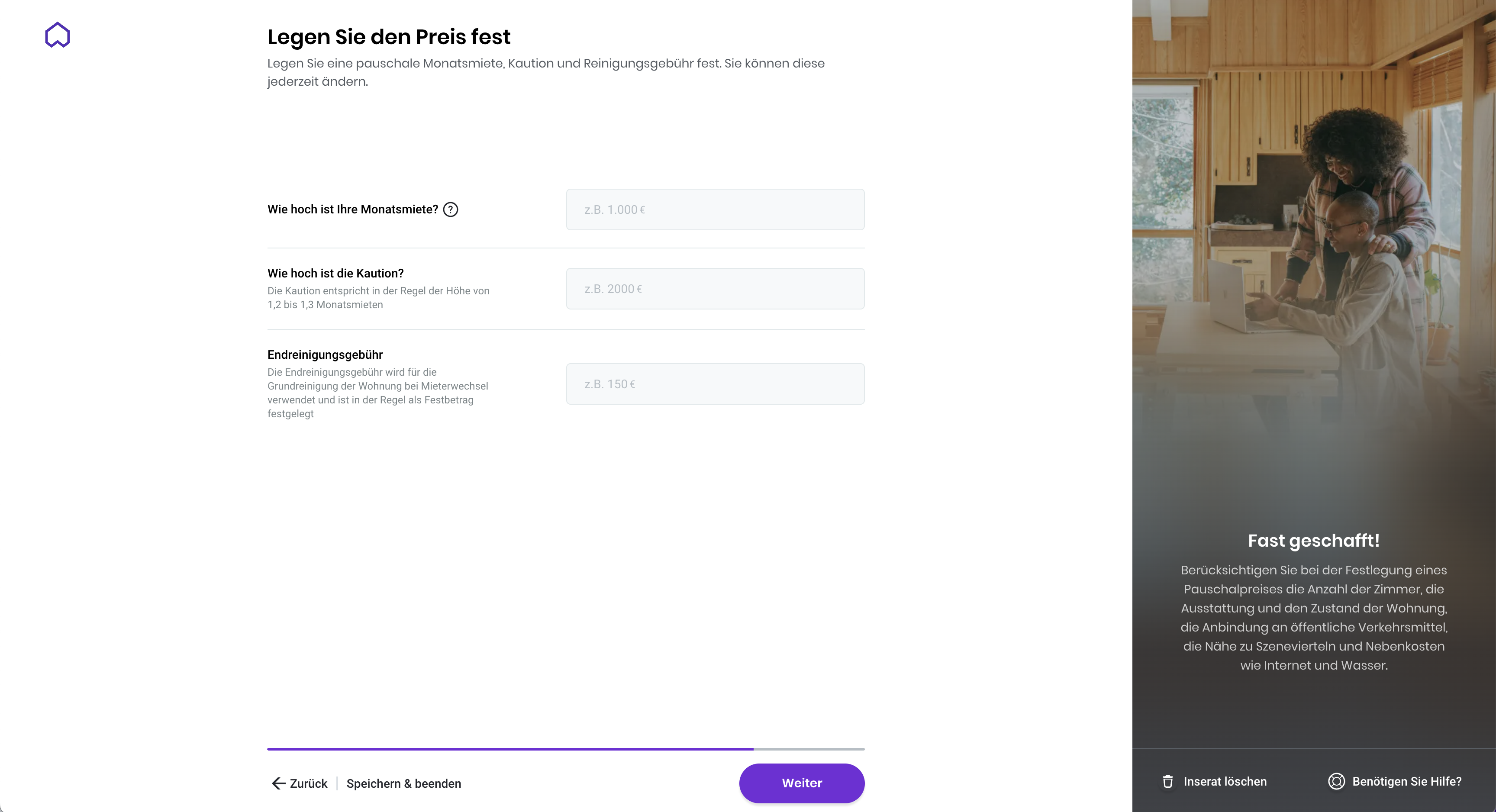Image resolution: width=1496 pixels, height=812 pixels.
Task: Focus the Kaution amount input field
Action: pyautogui.click(x=715, y=289)
